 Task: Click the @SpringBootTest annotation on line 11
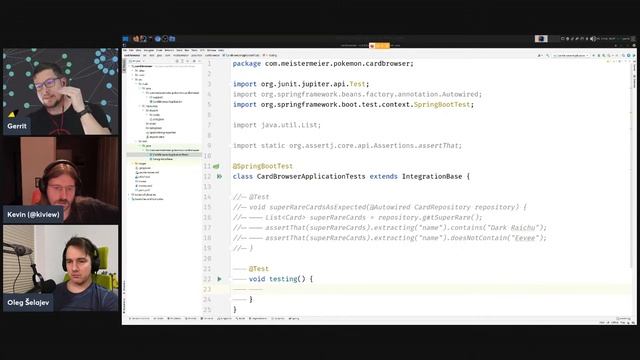pyautogui.click(x=263, y=166)
